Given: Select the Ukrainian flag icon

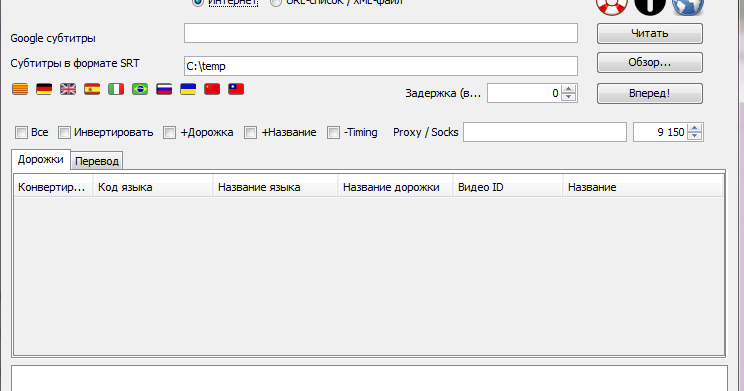Looking at the screenshot, I should [x=188, y=89].
